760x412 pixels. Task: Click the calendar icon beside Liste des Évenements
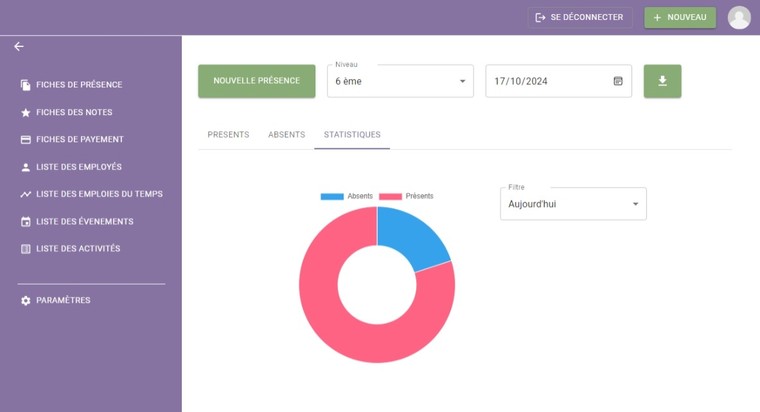(x=26, y=222)
